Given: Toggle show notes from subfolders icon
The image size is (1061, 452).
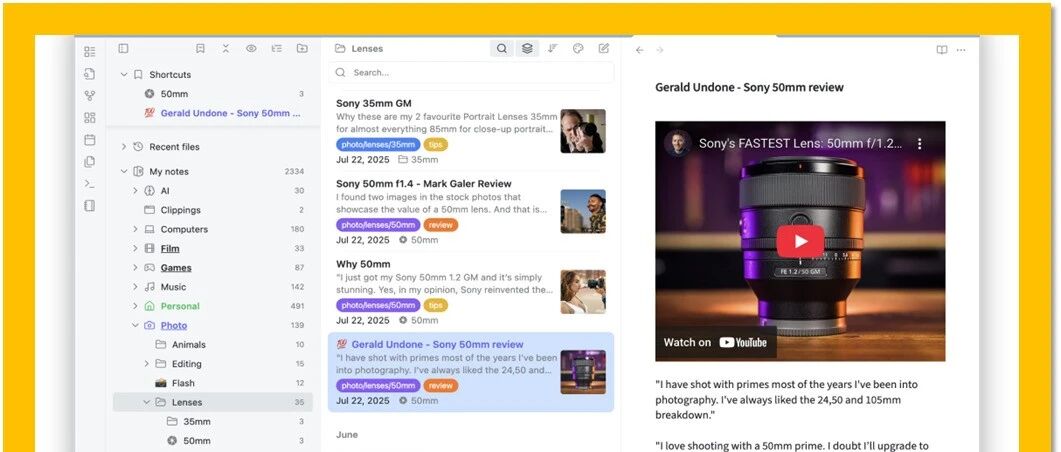Looking at the screenshot, I should tap(527, 49).
